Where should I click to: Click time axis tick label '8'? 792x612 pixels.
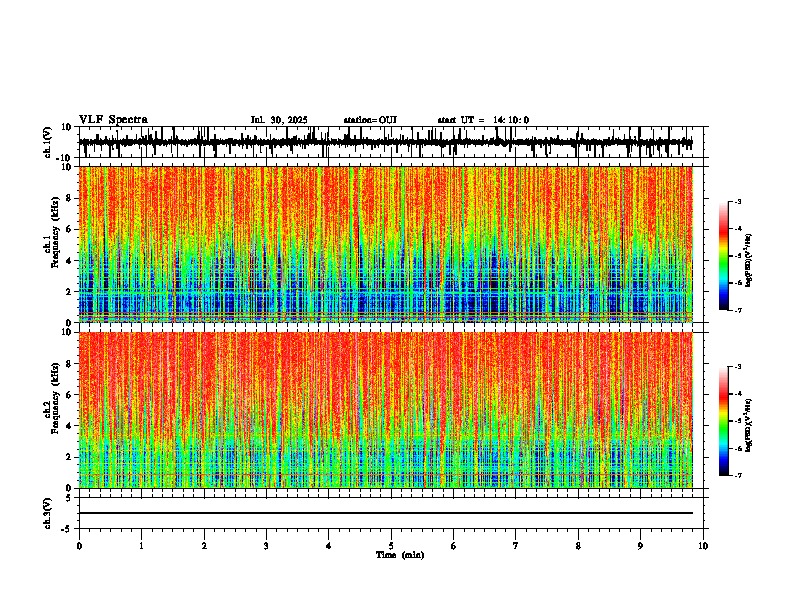coord(578,546)
